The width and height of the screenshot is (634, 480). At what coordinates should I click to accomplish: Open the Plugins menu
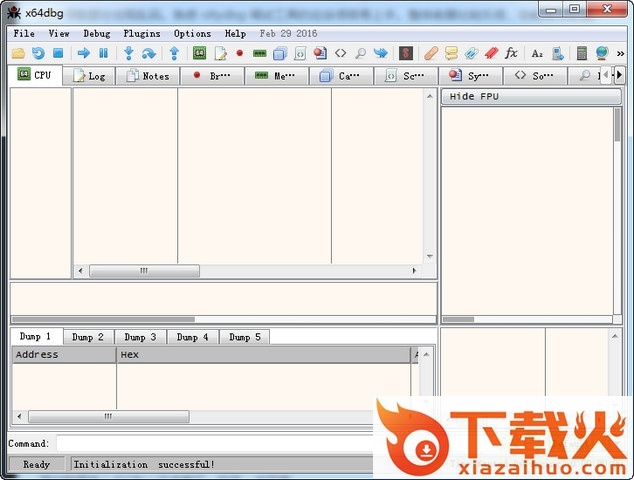pos(142,34)
